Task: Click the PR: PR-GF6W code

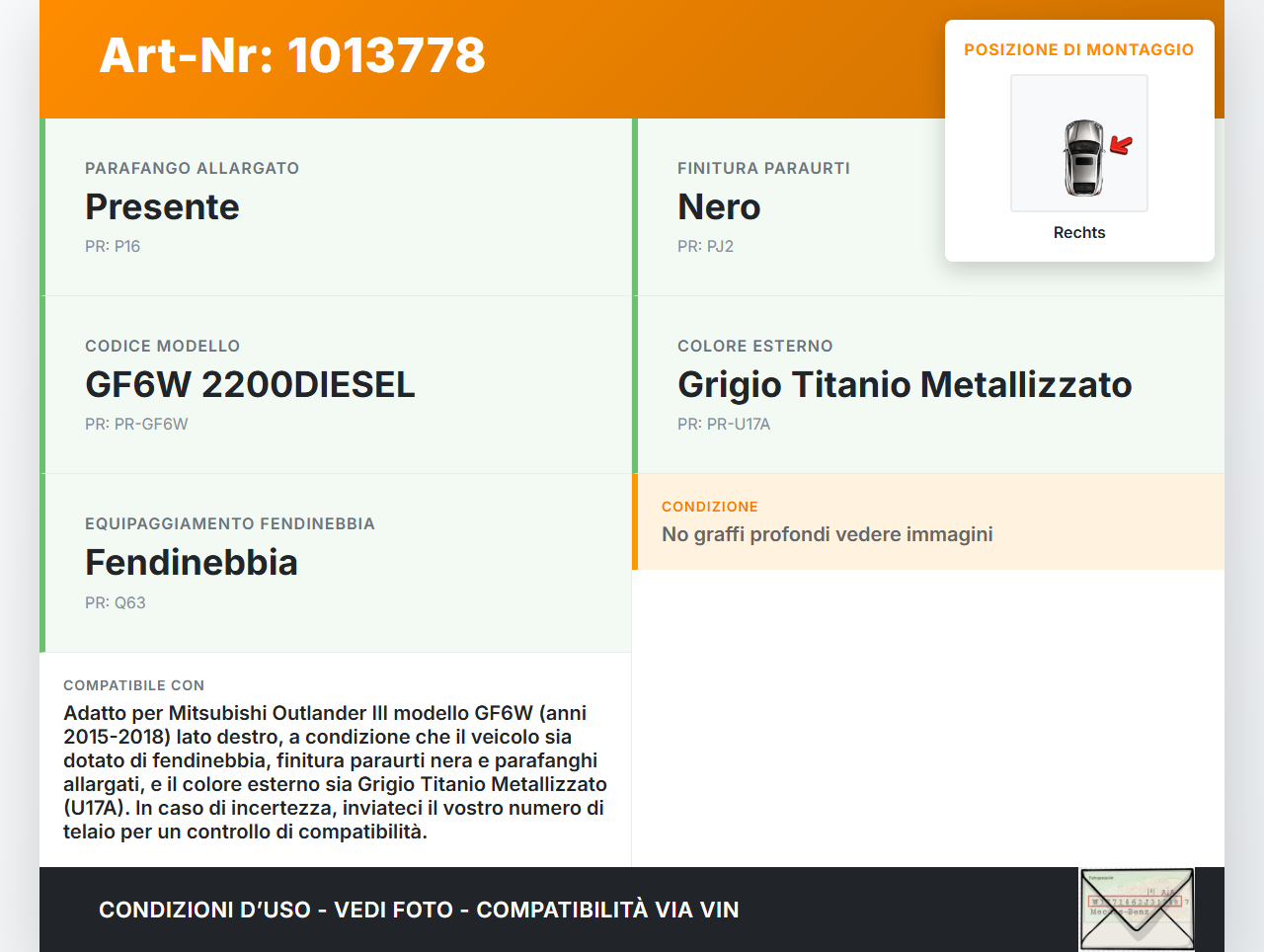Action: click(x=136, y=425)
